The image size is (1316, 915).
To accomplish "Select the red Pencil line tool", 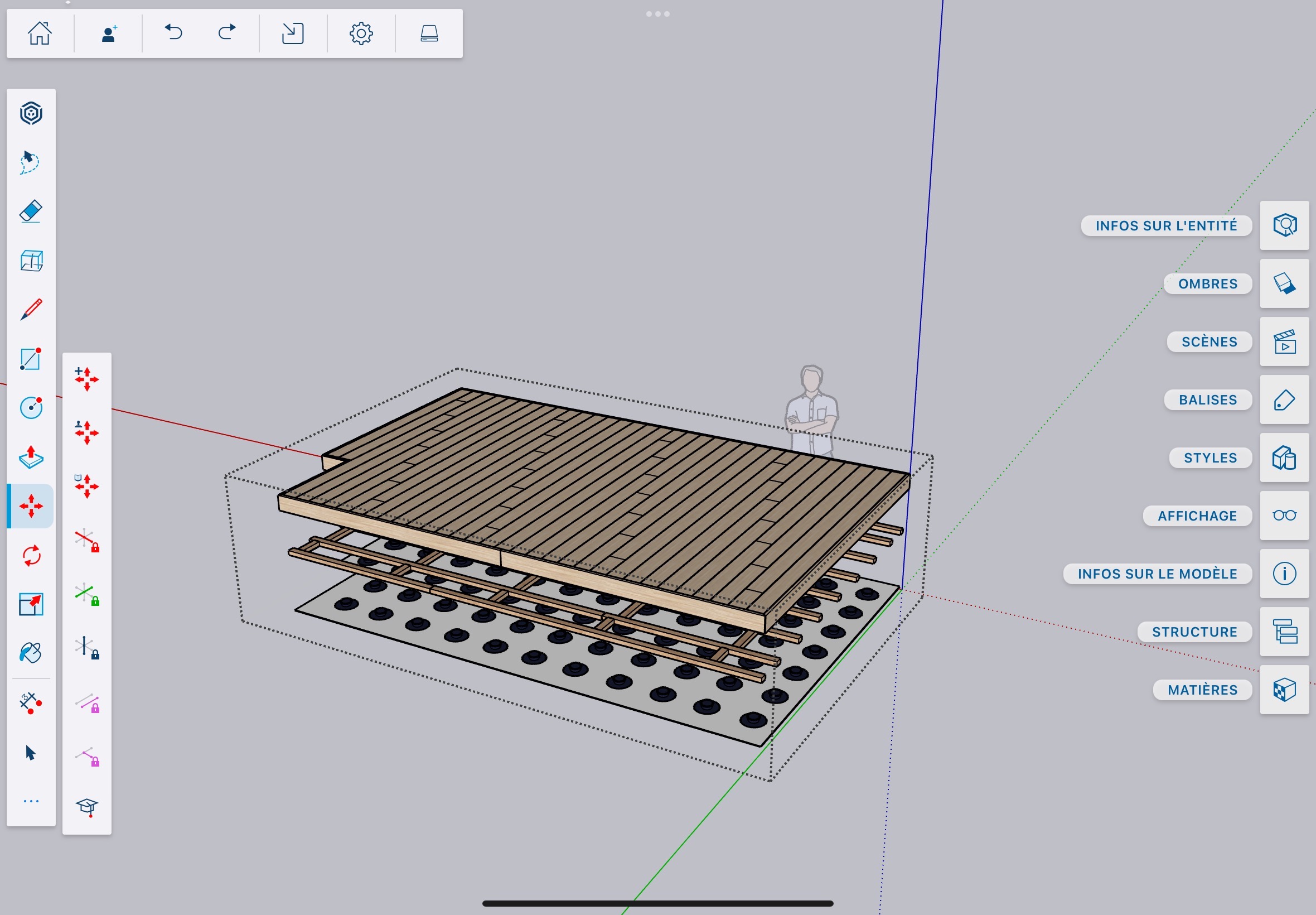I will pyautogui.click(x=31, y=310).
